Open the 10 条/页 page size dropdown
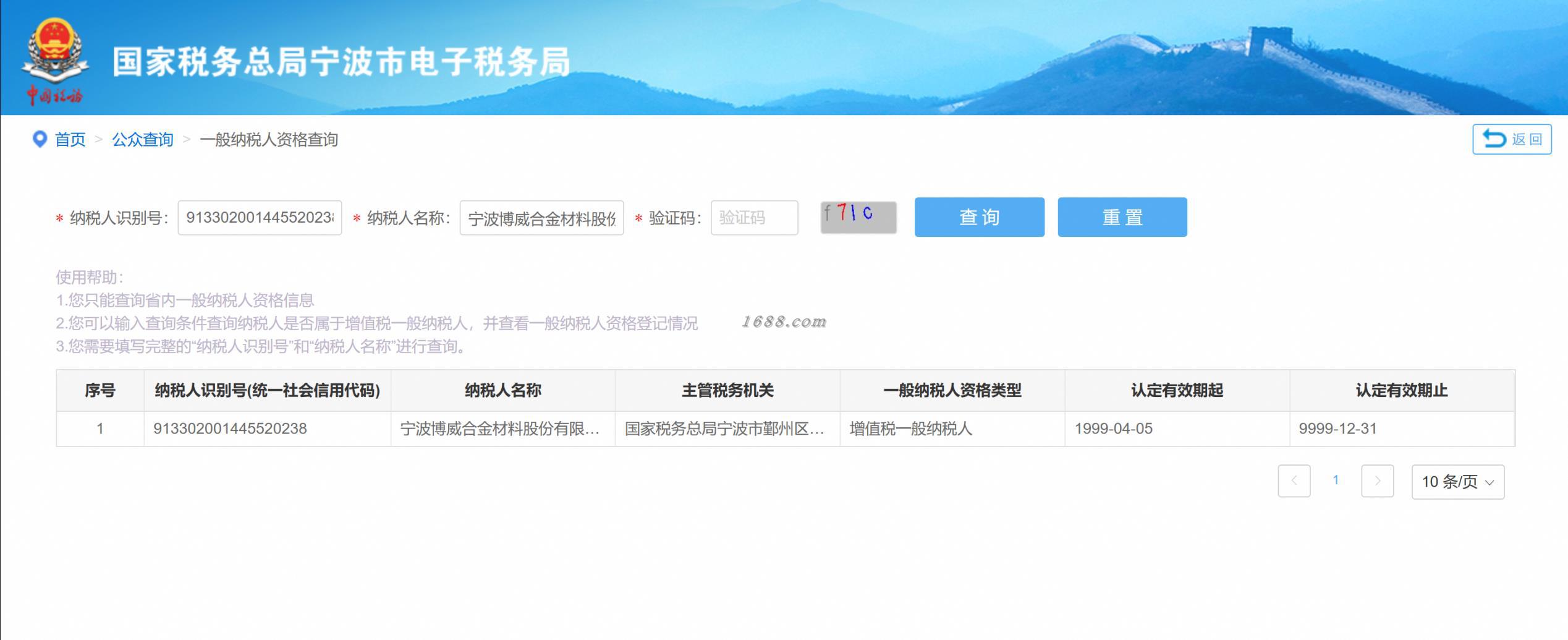1568x640 pixels. 1458,482
